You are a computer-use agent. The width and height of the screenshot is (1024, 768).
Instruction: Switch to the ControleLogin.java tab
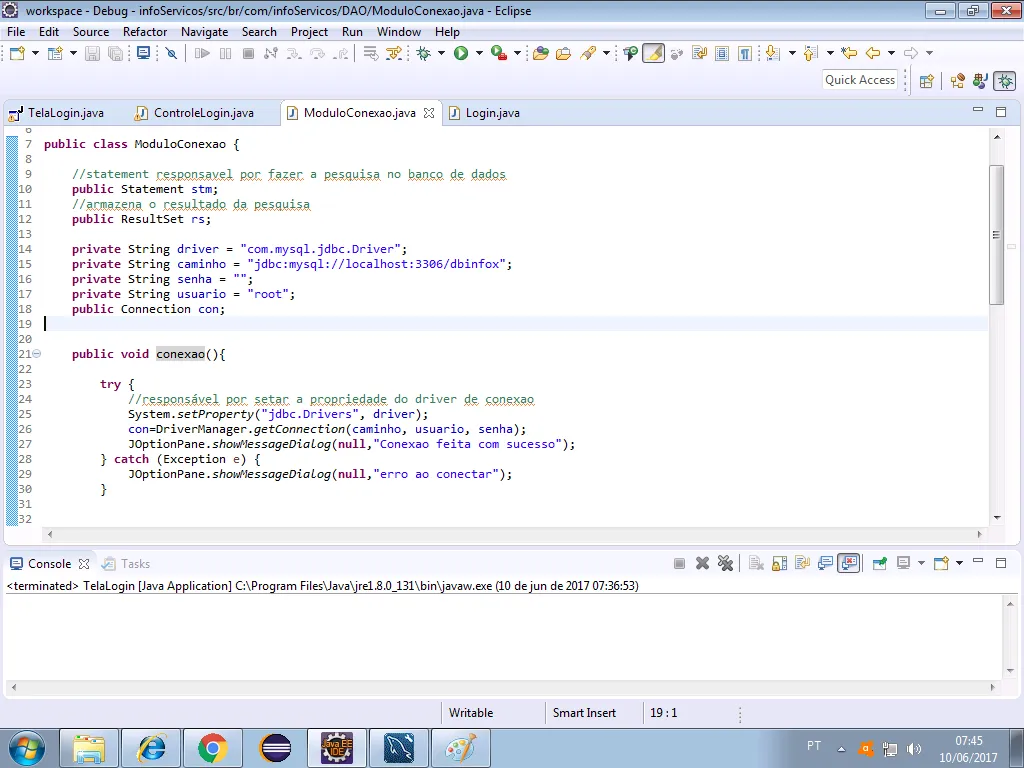point(203,113)
